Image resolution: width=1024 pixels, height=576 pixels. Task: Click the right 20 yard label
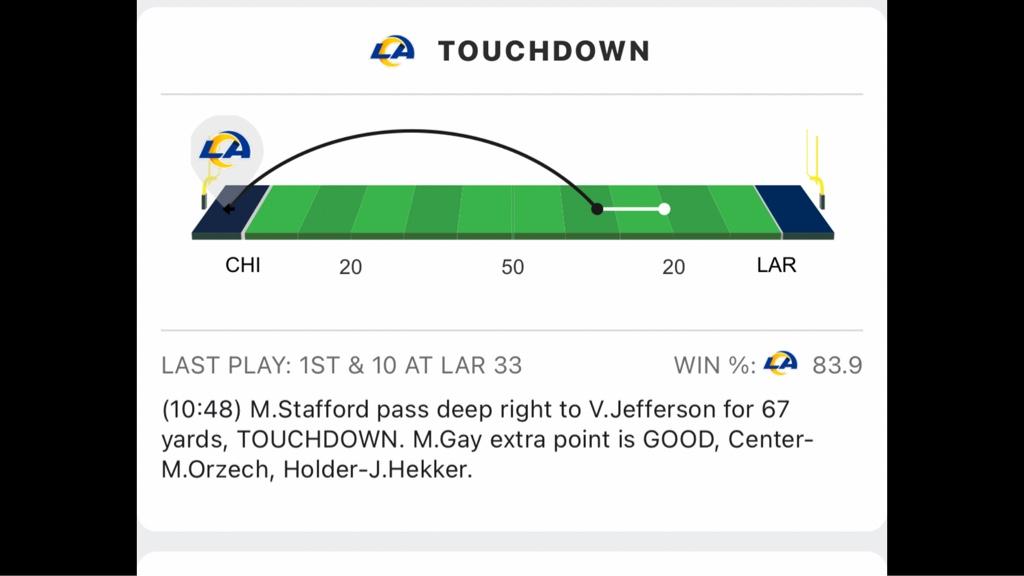pyautogui.click(x=673, y=266)
